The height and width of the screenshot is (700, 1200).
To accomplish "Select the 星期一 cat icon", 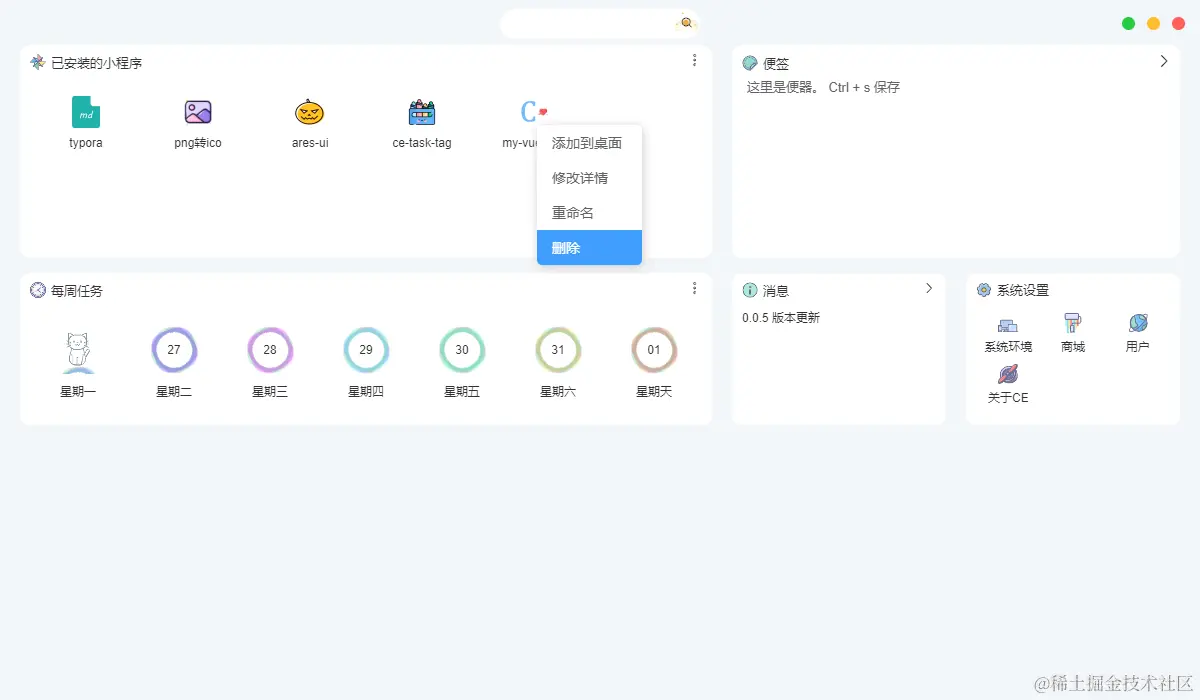I will click(78, 352).
